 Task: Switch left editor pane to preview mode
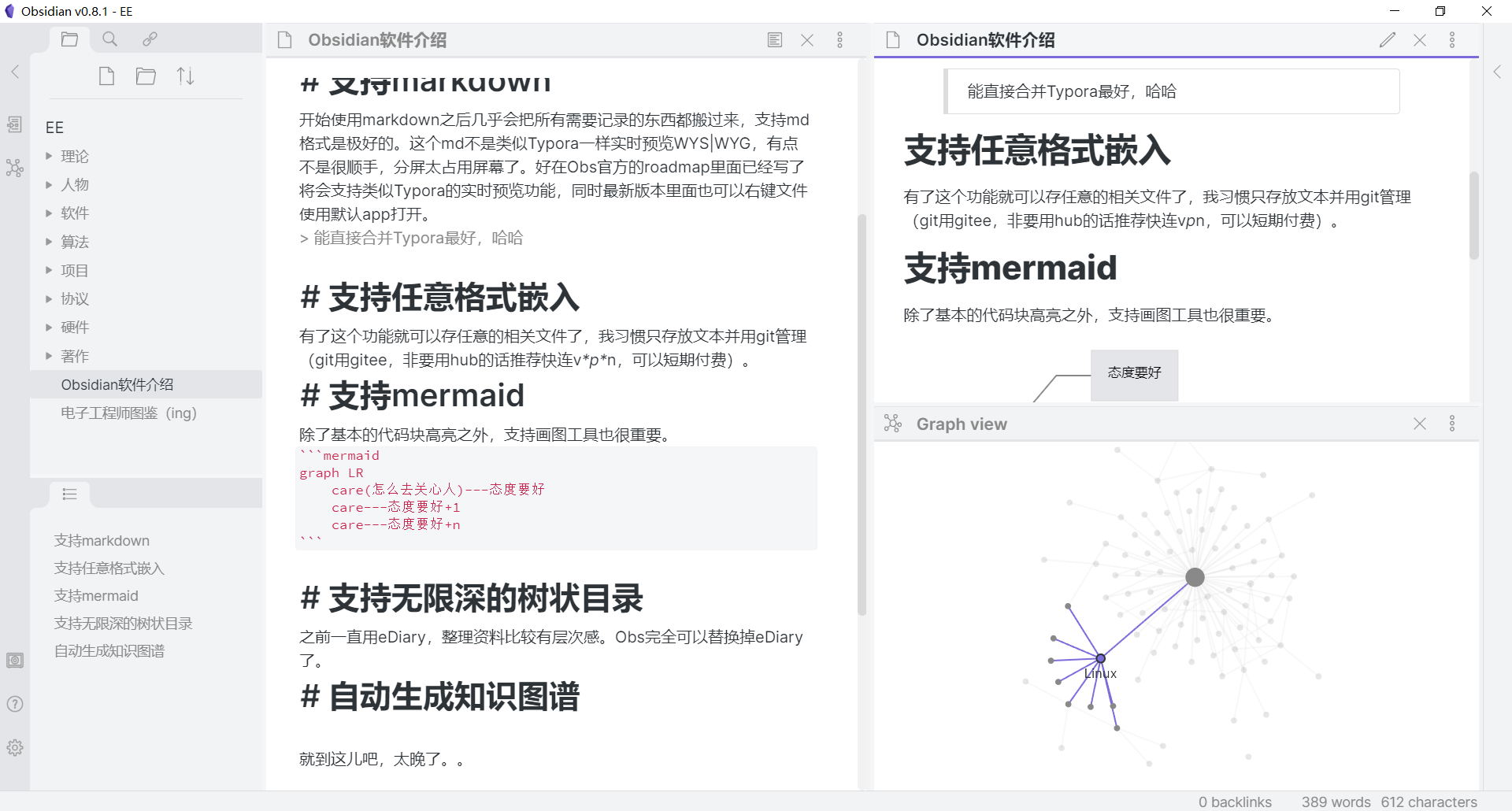tap(775, 40)
